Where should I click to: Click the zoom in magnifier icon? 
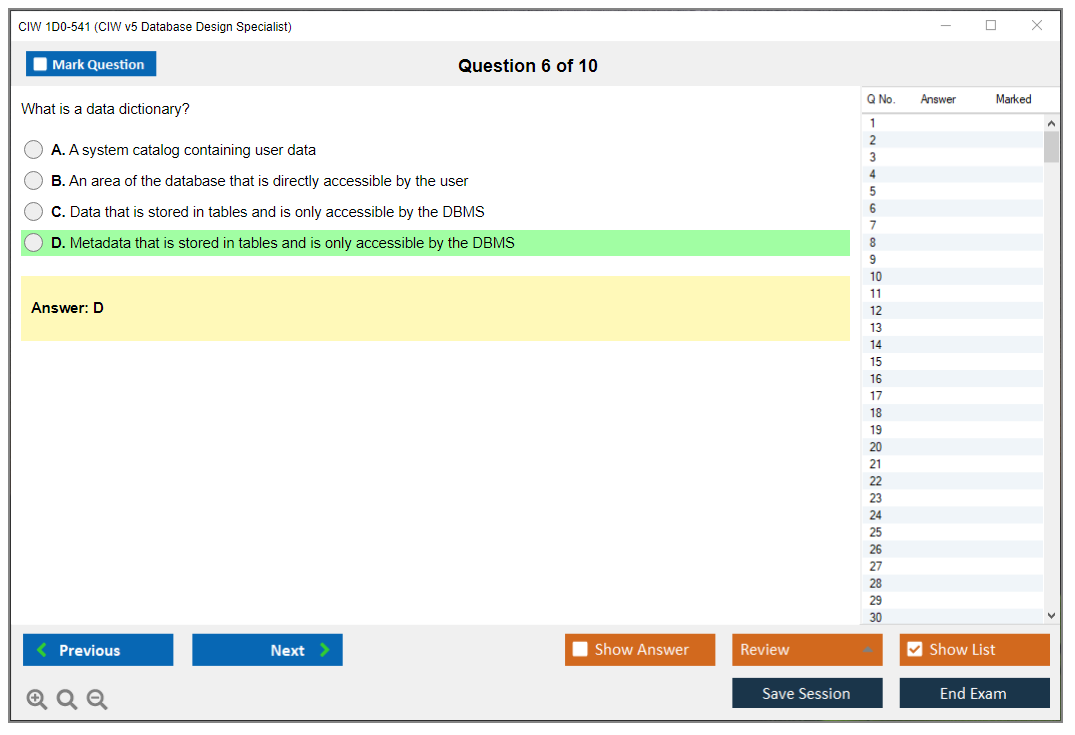37,700
